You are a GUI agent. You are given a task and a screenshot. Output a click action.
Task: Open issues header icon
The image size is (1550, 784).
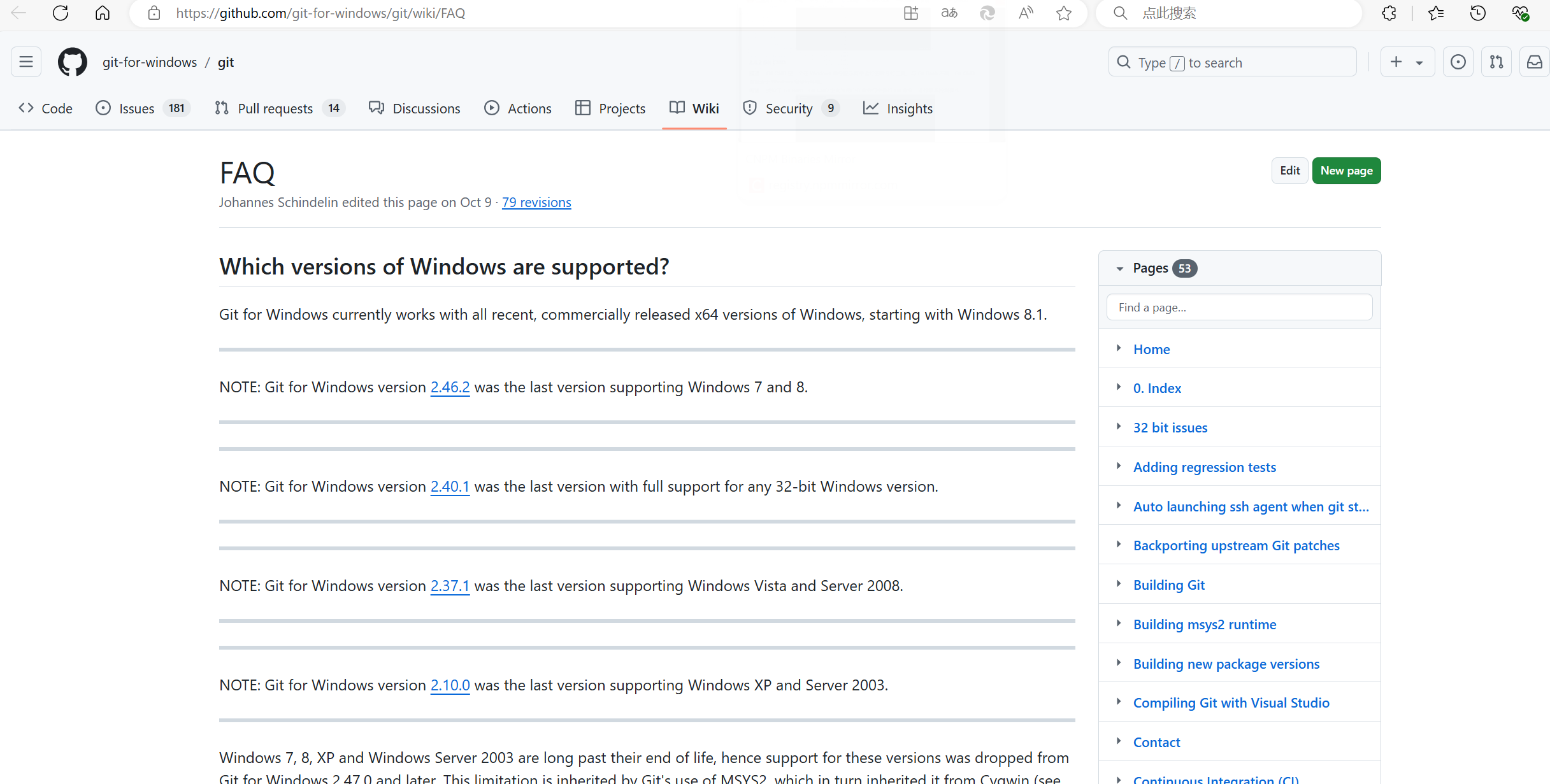pos(1458,62)
